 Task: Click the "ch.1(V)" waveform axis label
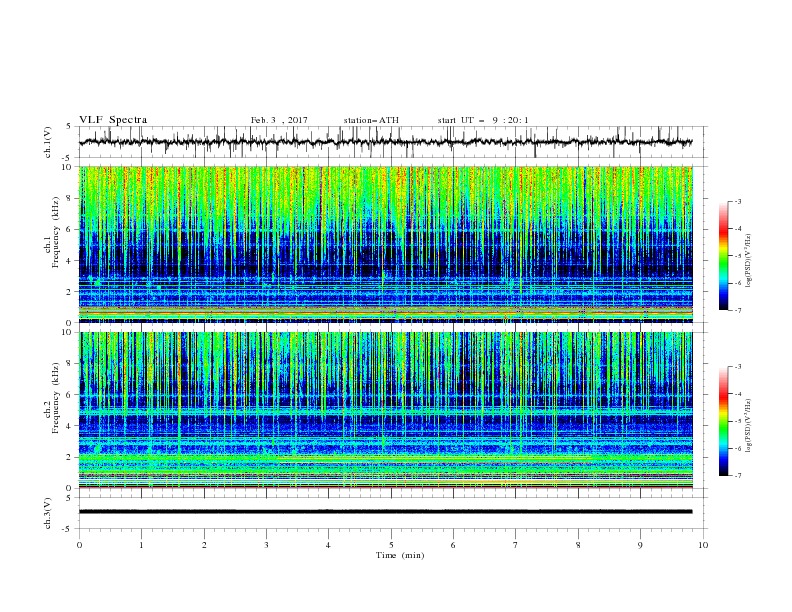(x=48, y=142)
